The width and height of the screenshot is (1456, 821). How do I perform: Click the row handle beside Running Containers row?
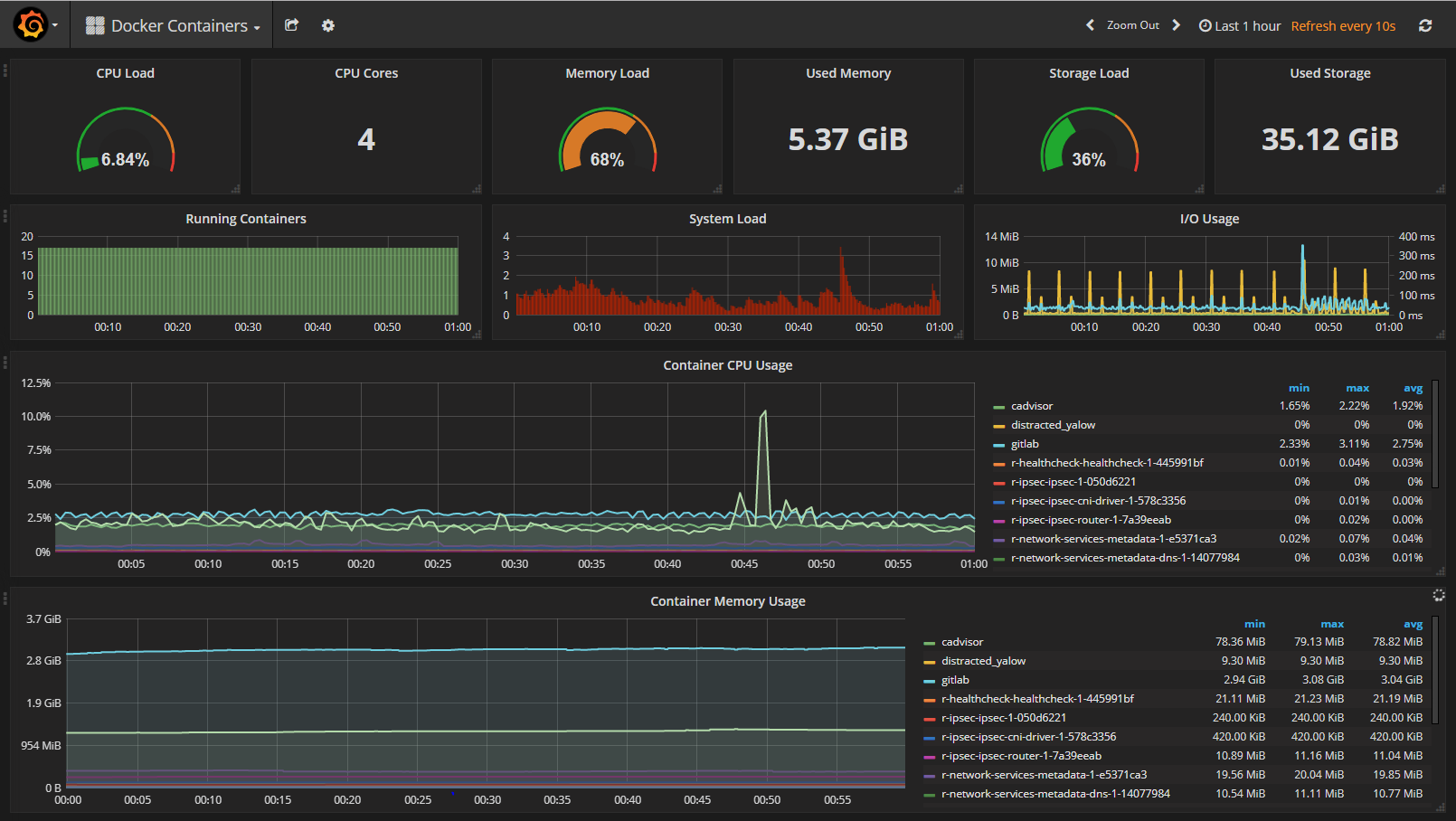point(5,215)
